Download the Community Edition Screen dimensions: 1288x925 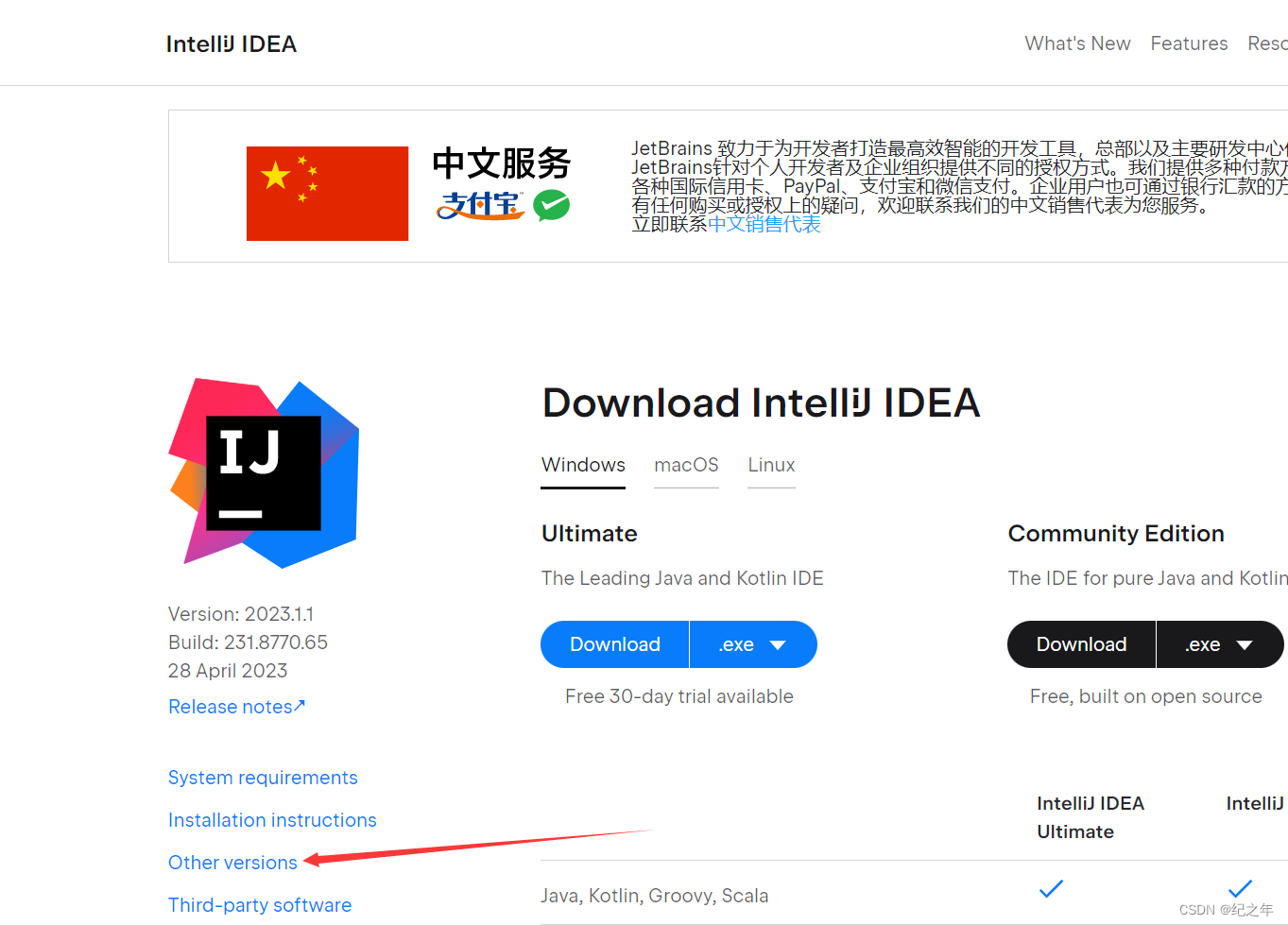click(1081, 644)
